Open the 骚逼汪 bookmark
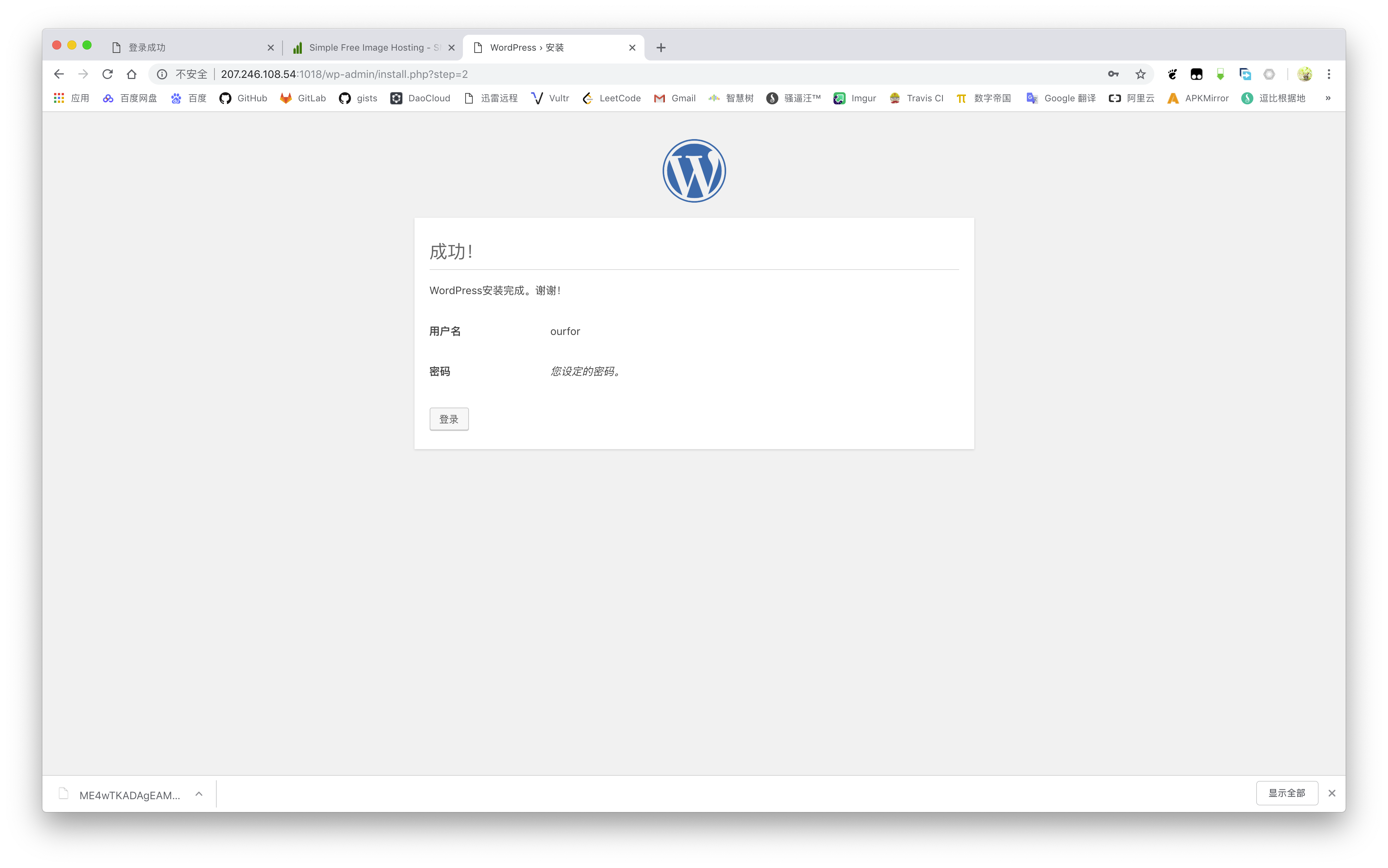1388x868 pixels. pos(793,98)
